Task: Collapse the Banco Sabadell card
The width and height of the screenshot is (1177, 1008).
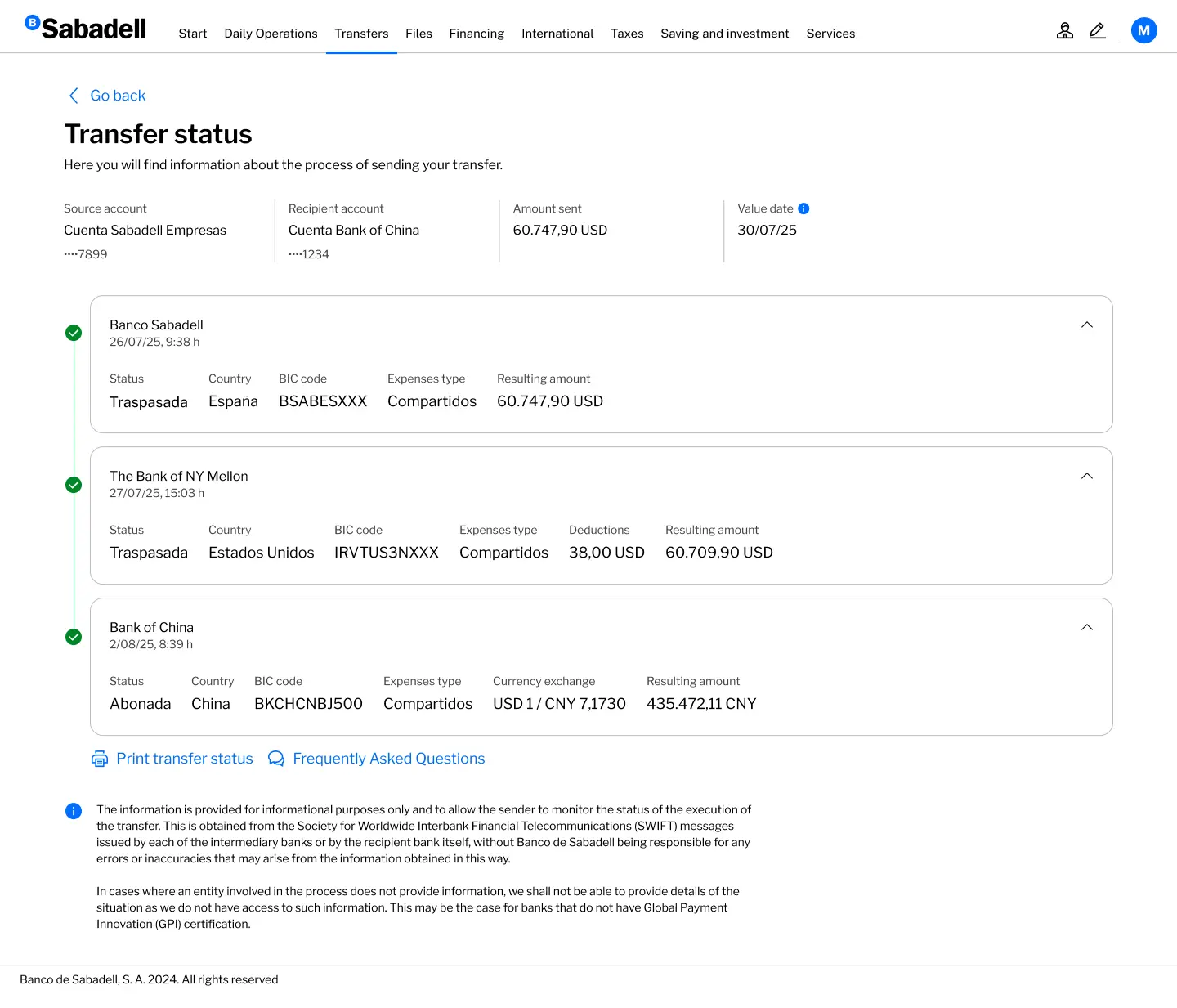Action: pyautogui.click(x=1087, y=325)
